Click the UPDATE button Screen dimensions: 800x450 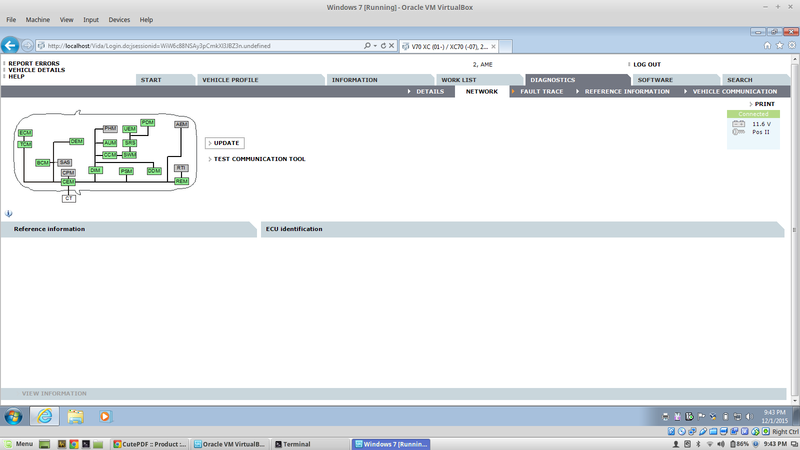(224, 143)
